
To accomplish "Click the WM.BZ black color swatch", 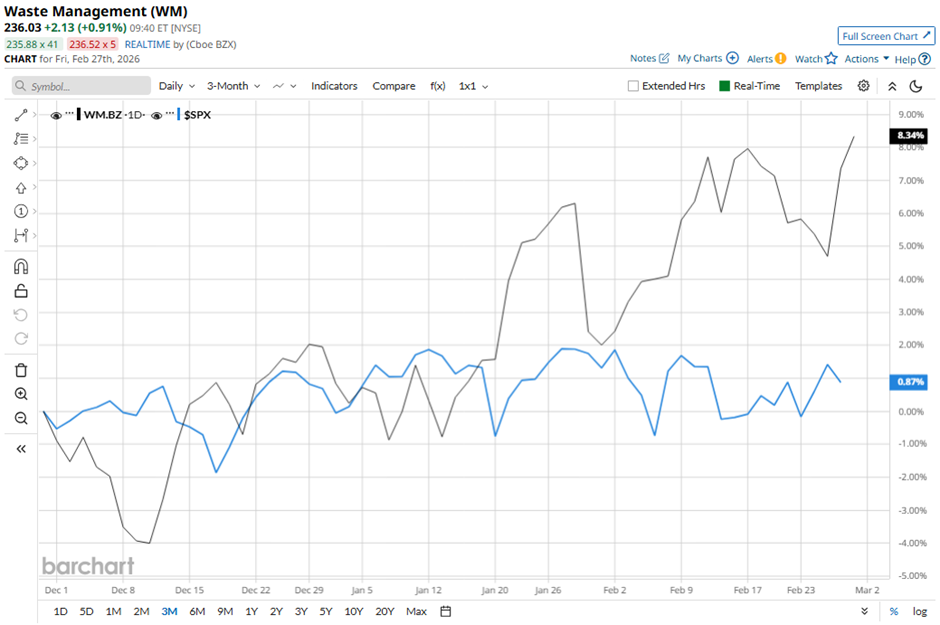I will click(x=79, y=114).
